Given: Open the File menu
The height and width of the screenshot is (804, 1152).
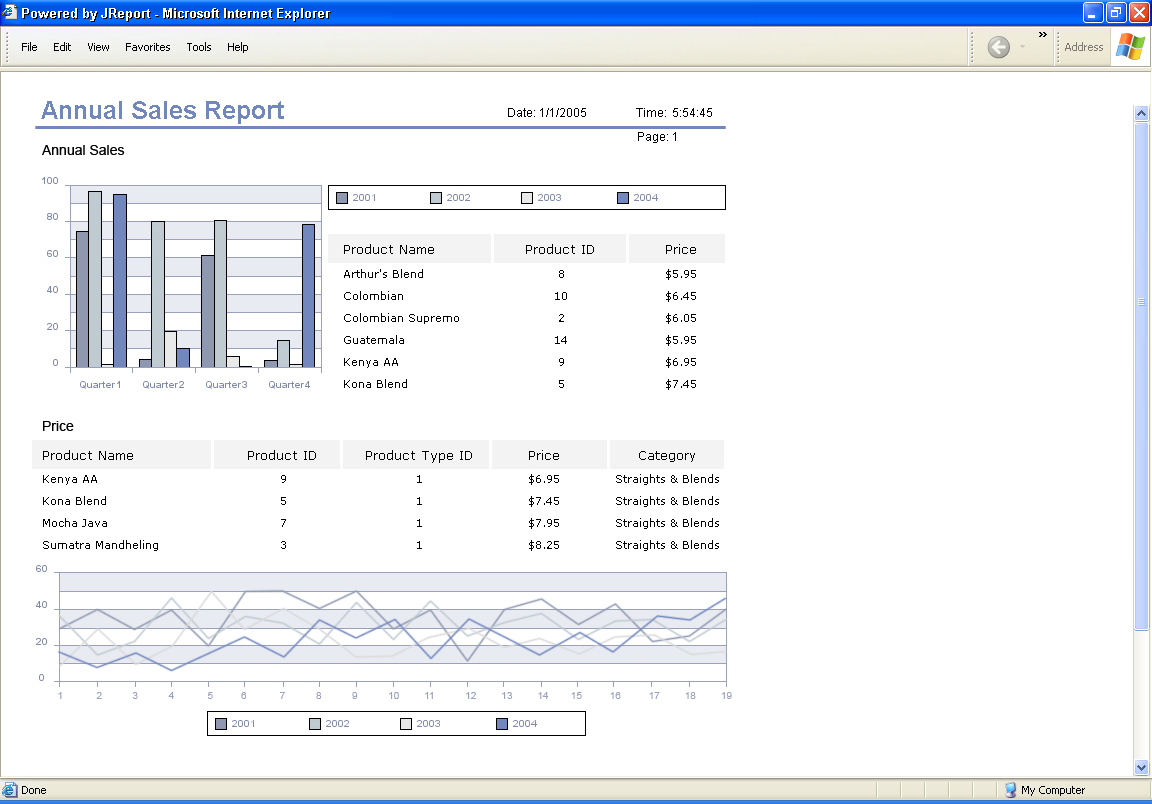Looking at the screenshot, I should (x=29, y=47).
